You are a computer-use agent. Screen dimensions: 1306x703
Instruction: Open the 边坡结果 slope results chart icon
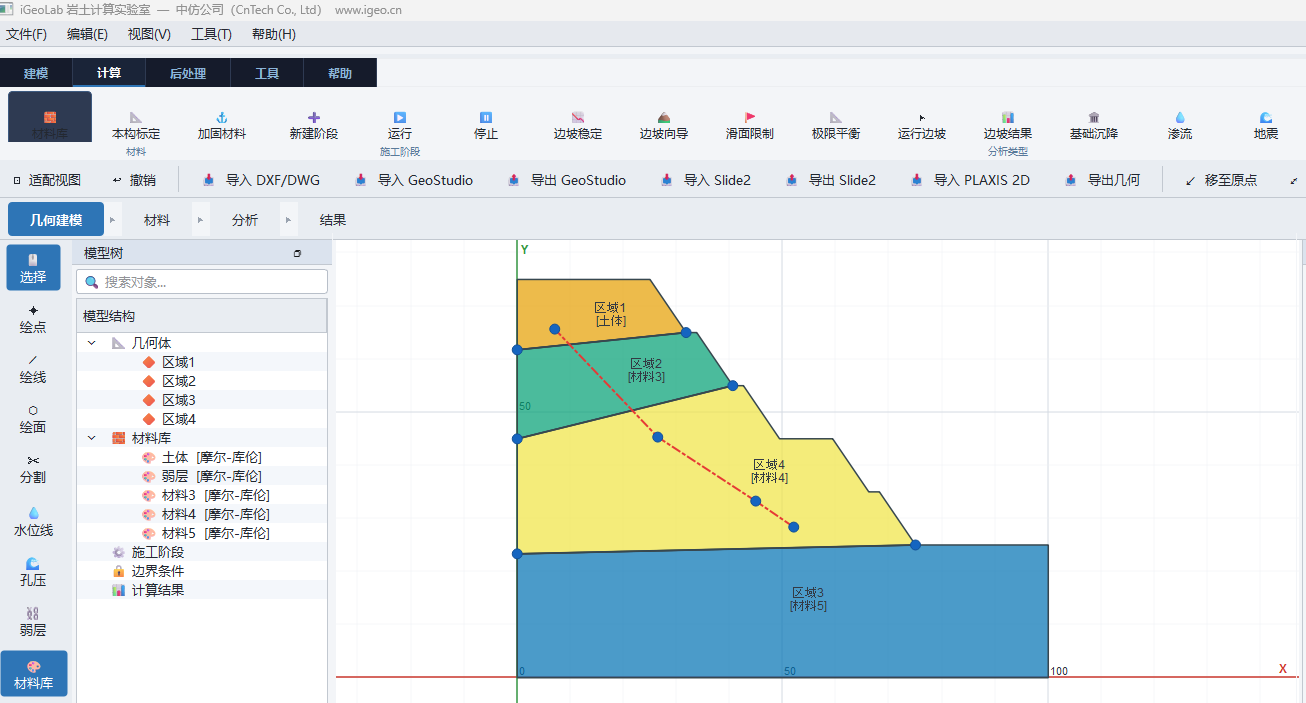(x=1008, y=117)
